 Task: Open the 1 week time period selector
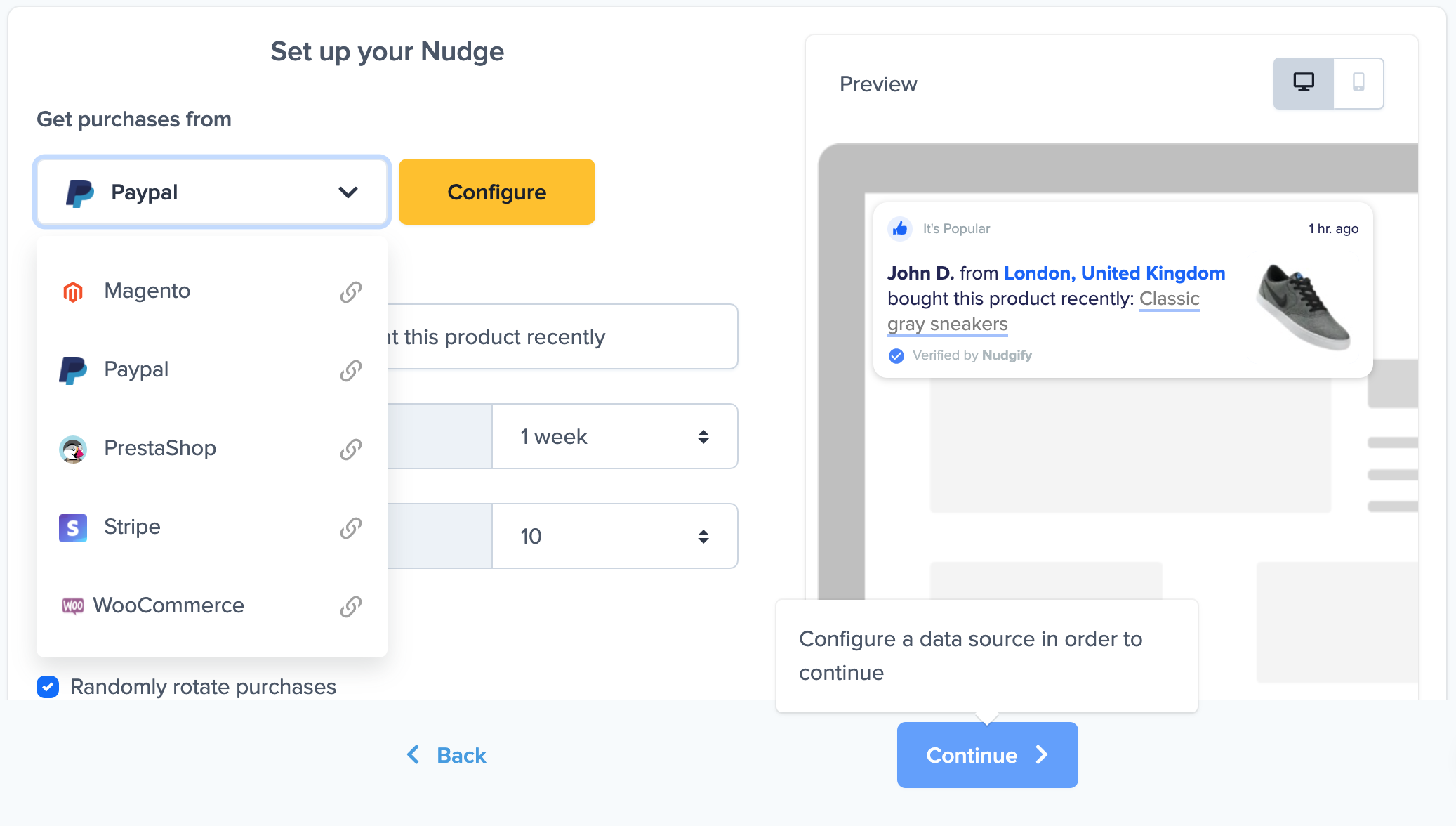[x=614, y=436]
